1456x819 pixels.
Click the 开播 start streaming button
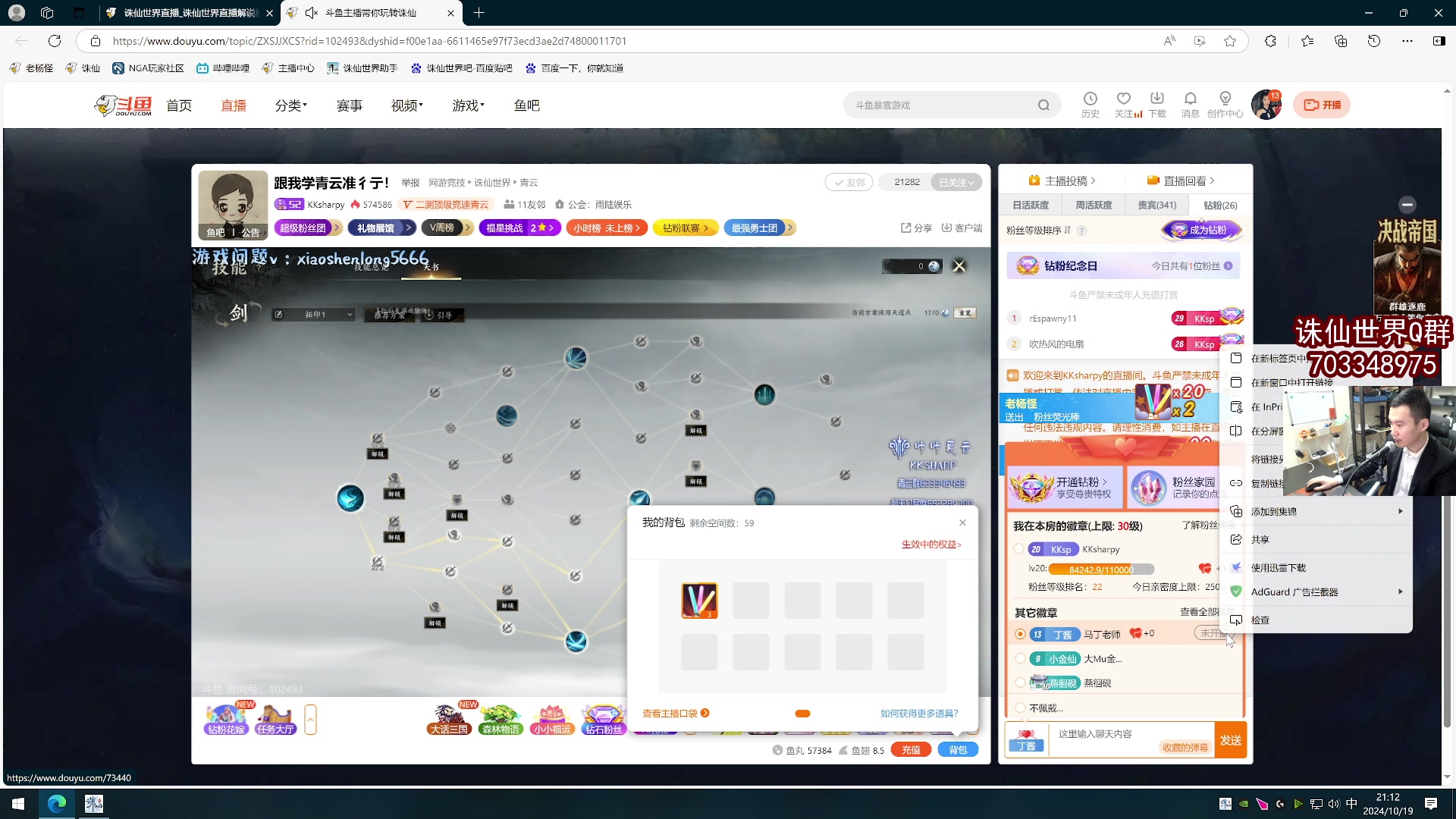(1322, 105)
